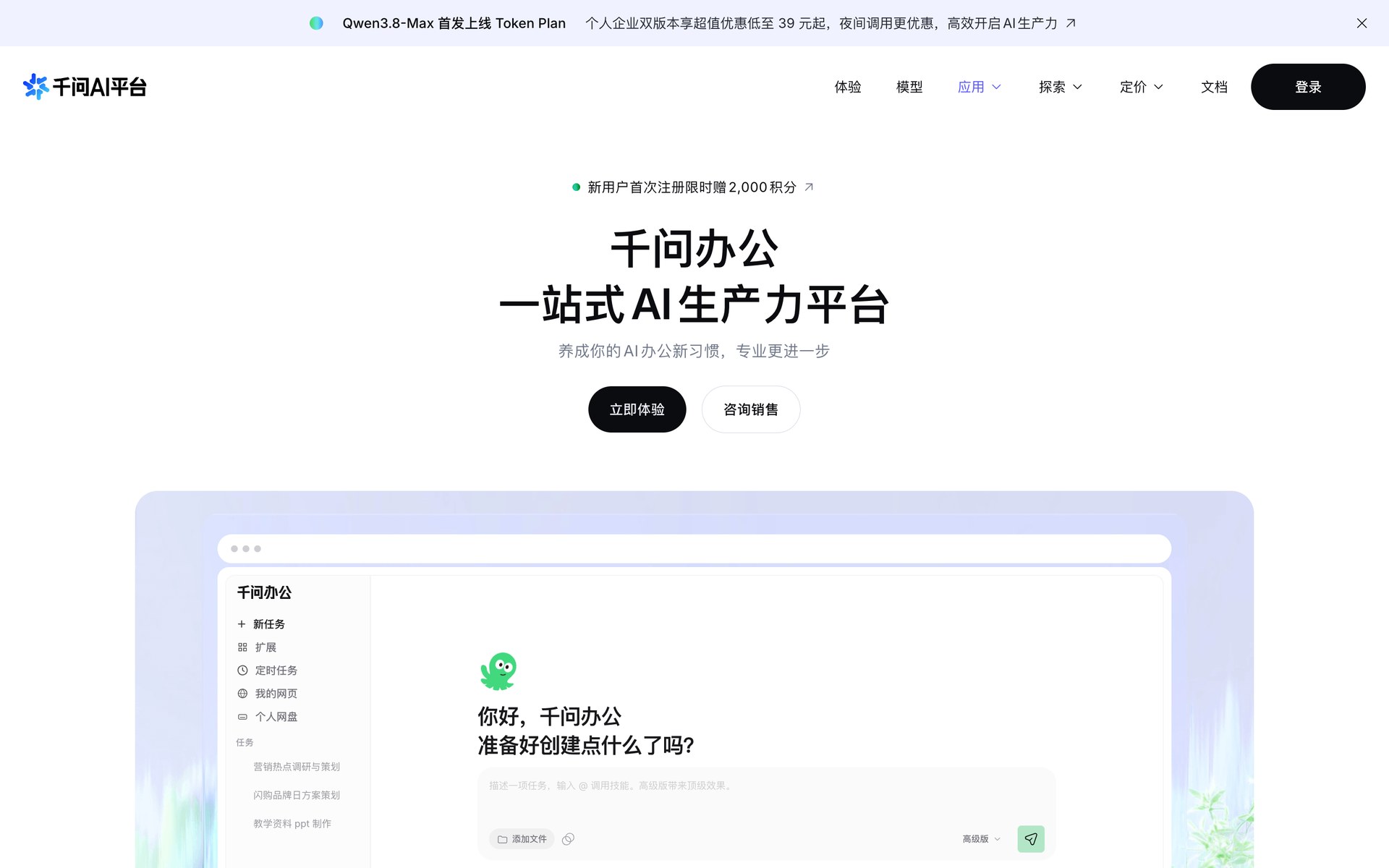This screenshot has height=868, width=1389.
Task: Expand the 应用 dropdown menu
Action: [x=980, y=87]
